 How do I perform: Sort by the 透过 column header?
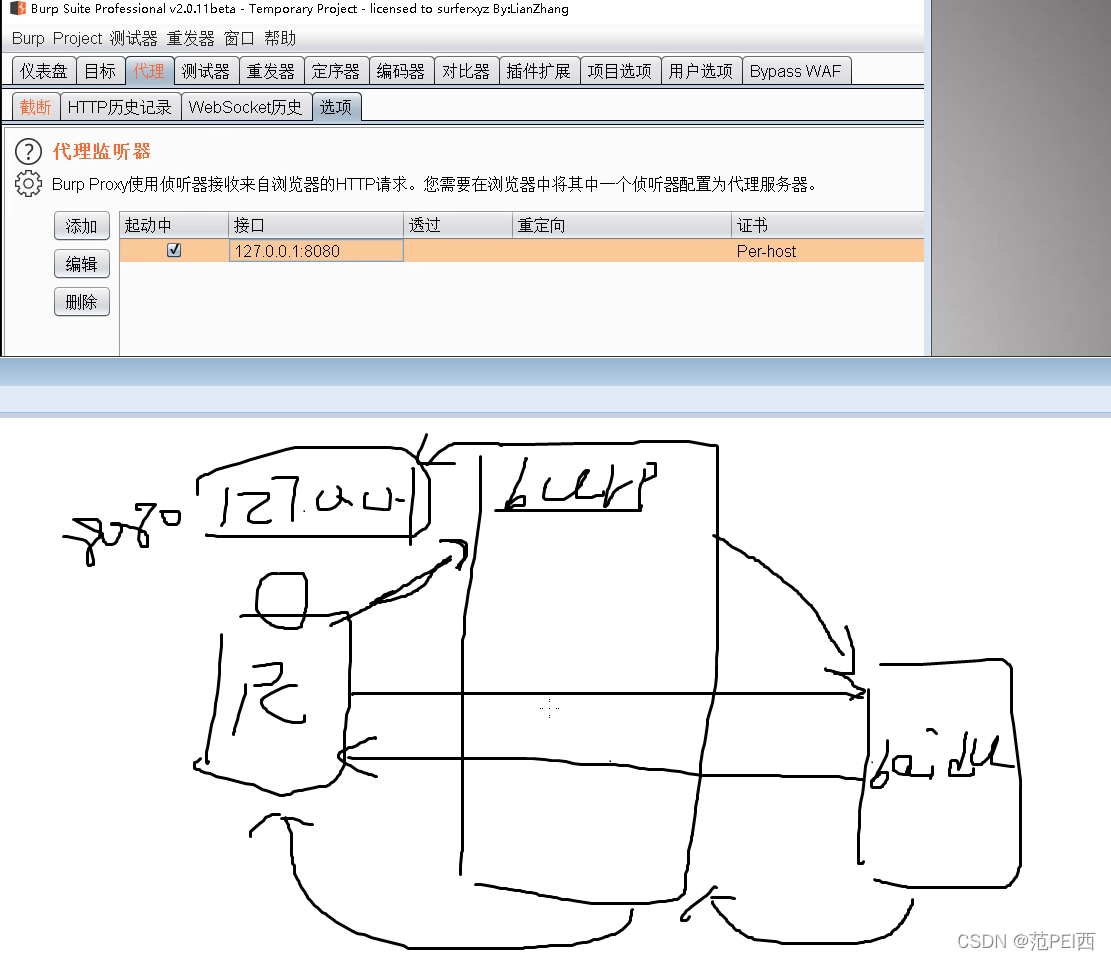tap(458, 225)
